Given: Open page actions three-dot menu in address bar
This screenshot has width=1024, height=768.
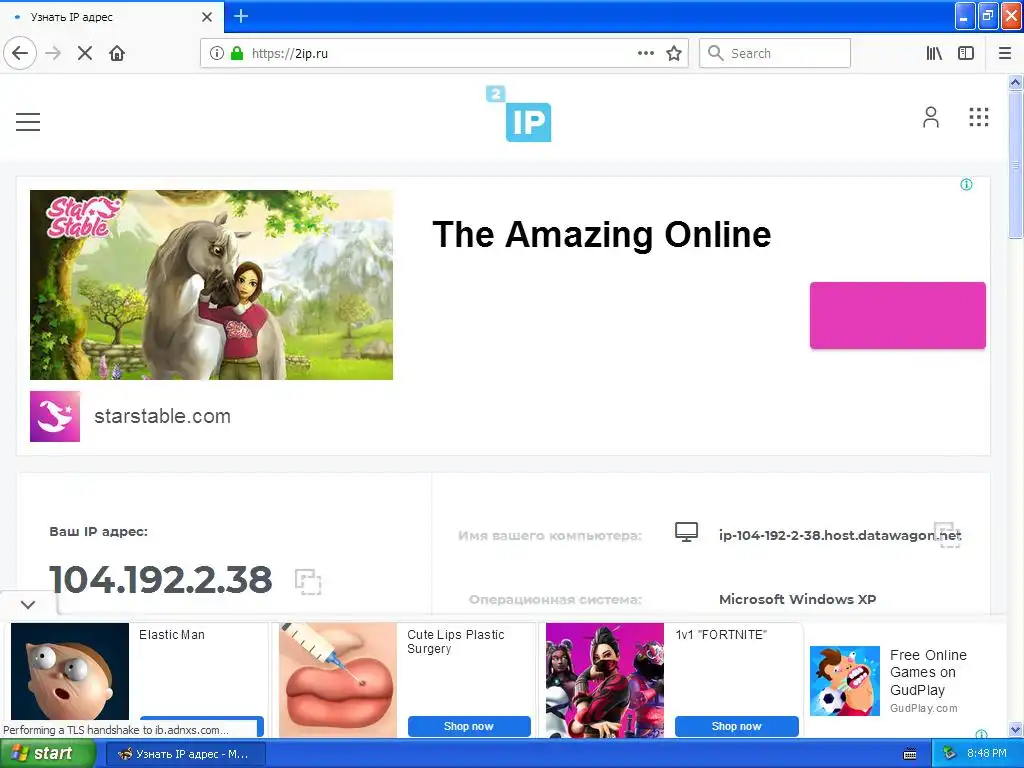Looking at the screenshot, I should (x=645, y=53).
